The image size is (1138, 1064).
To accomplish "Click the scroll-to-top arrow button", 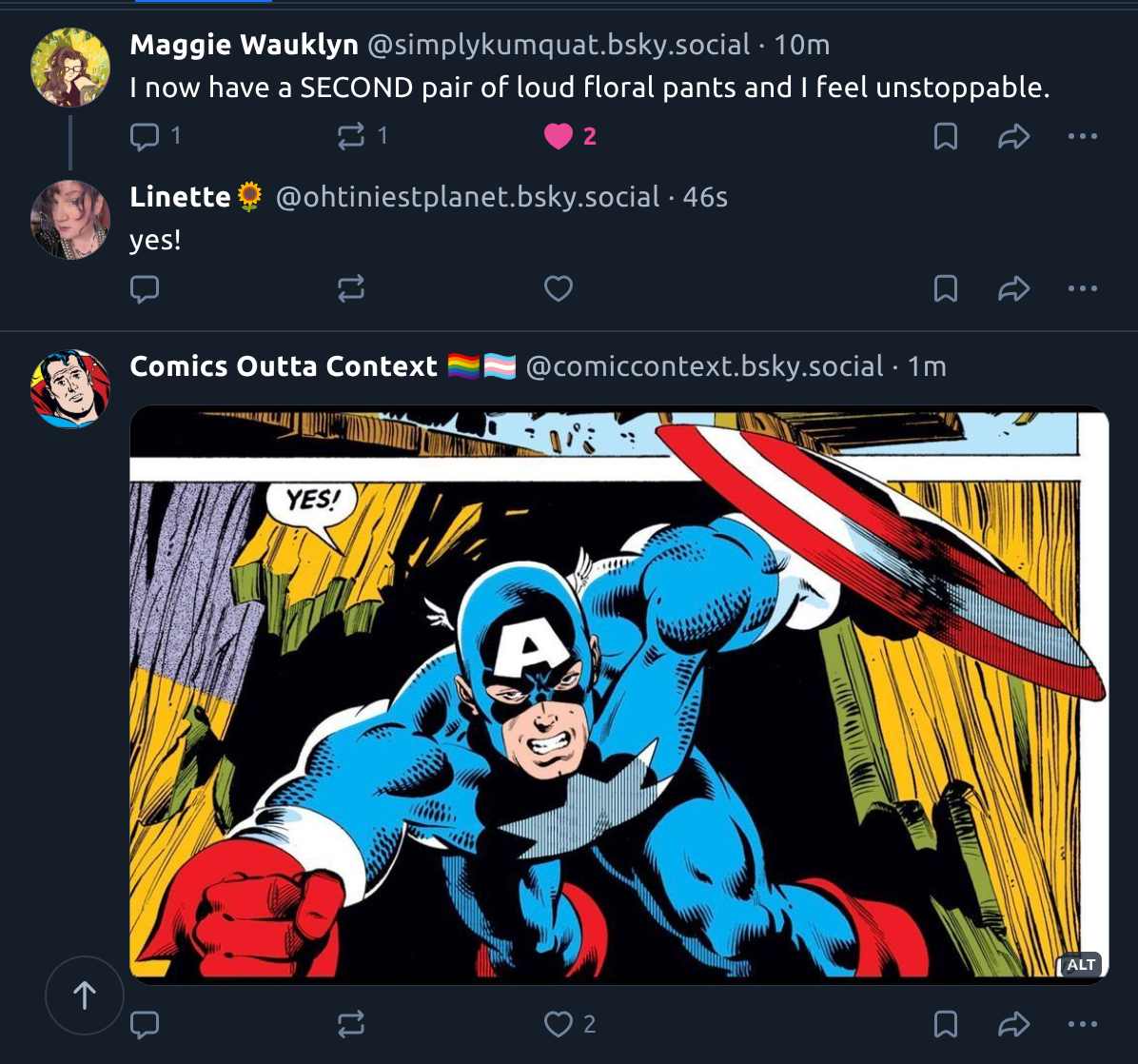I will 85,995.
